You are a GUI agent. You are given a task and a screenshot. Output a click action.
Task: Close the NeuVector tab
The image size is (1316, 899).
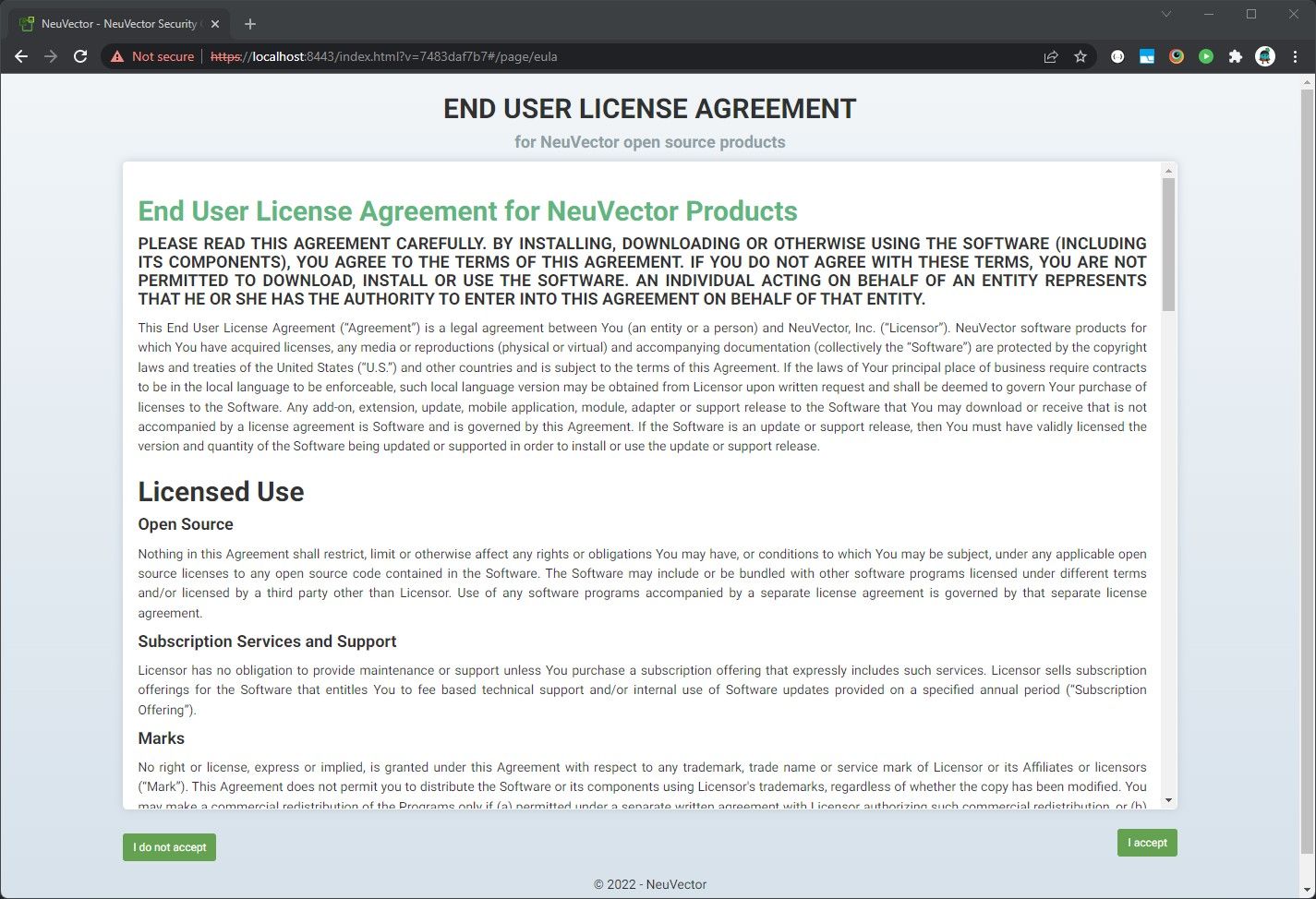coord(215,24)
